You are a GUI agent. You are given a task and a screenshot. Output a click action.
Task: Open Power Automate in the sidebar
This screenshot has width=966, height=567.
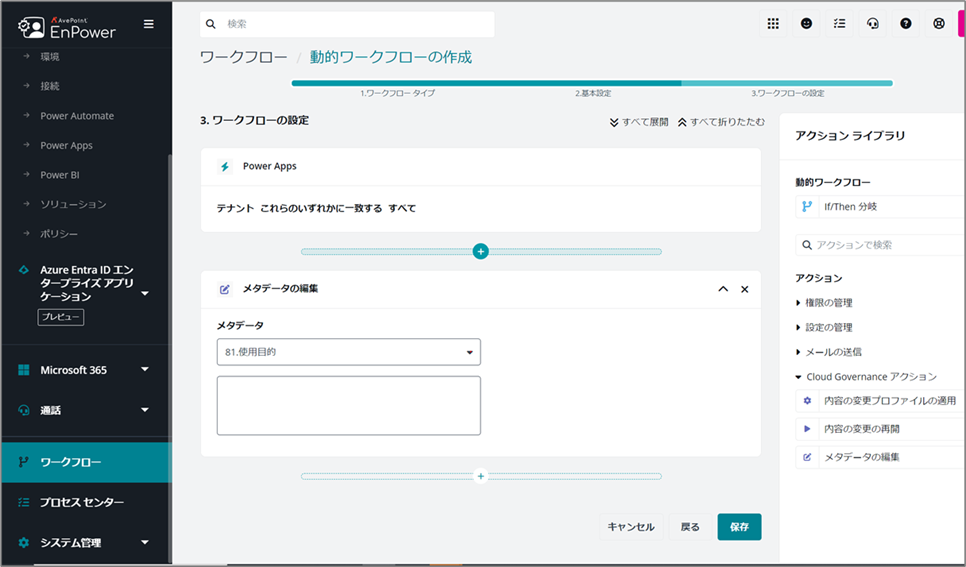click(x=77, y=116)
